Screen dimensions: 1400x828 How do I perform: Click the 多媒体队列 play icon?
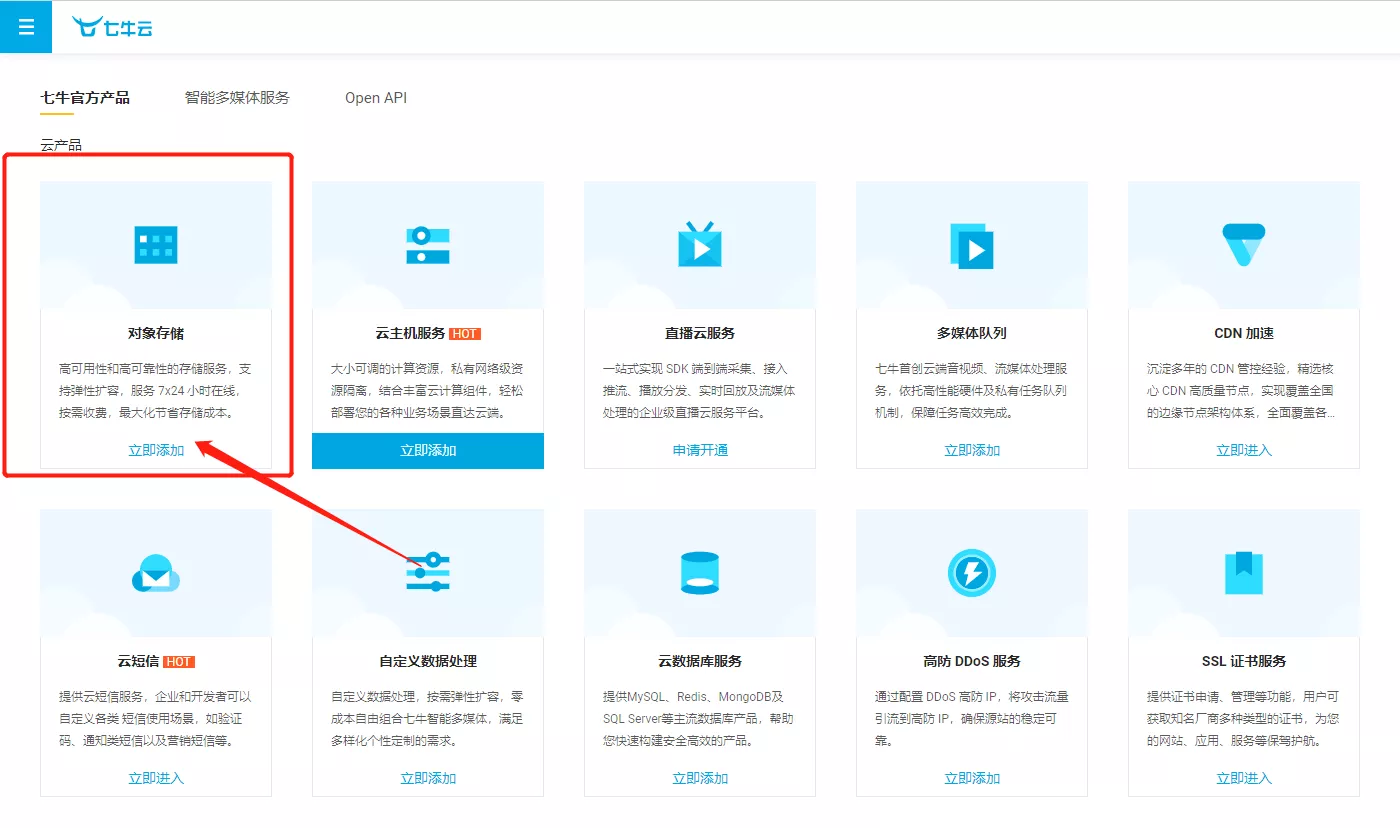click(x=972, y=245)
